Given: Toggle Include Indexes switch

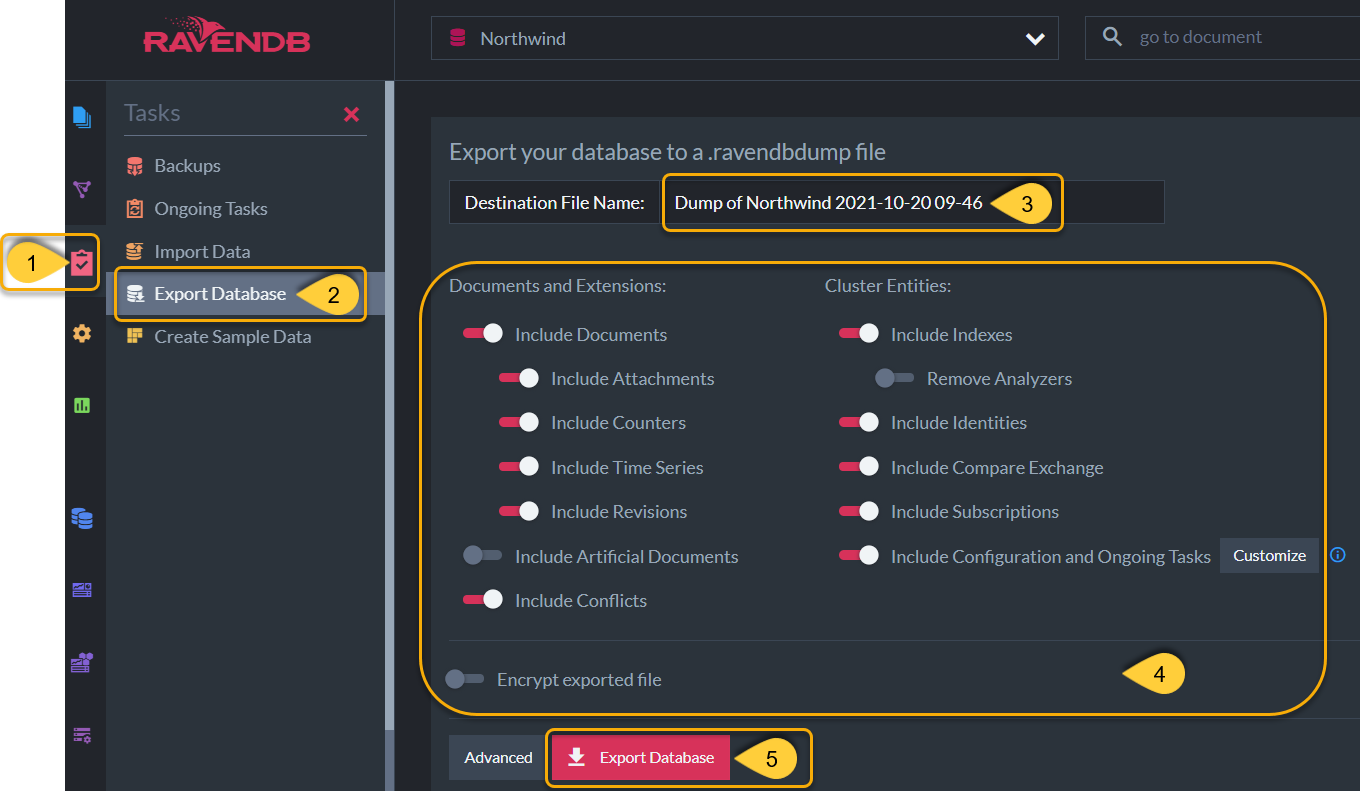Looking at the screenshot, I should [858, 334].
